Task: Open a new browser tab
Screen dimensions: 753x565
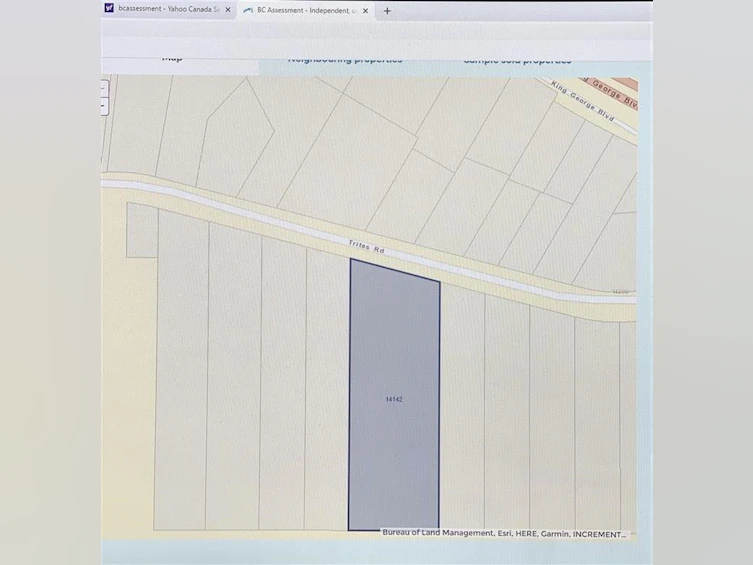Action: (x=387, y=11)
